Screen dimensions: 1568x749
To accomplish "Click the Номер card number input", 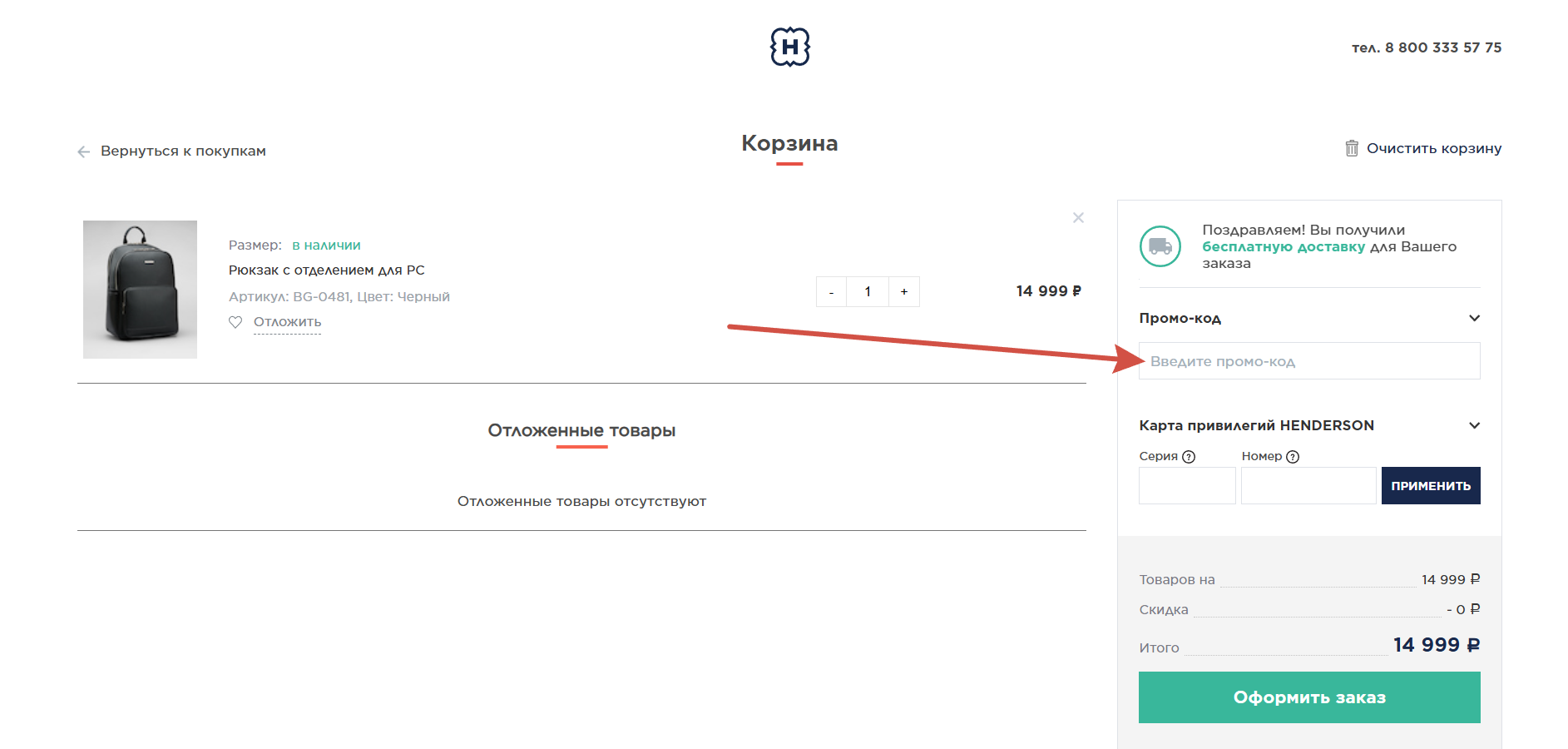I will pyautogui.click(x=1308, y=485).
